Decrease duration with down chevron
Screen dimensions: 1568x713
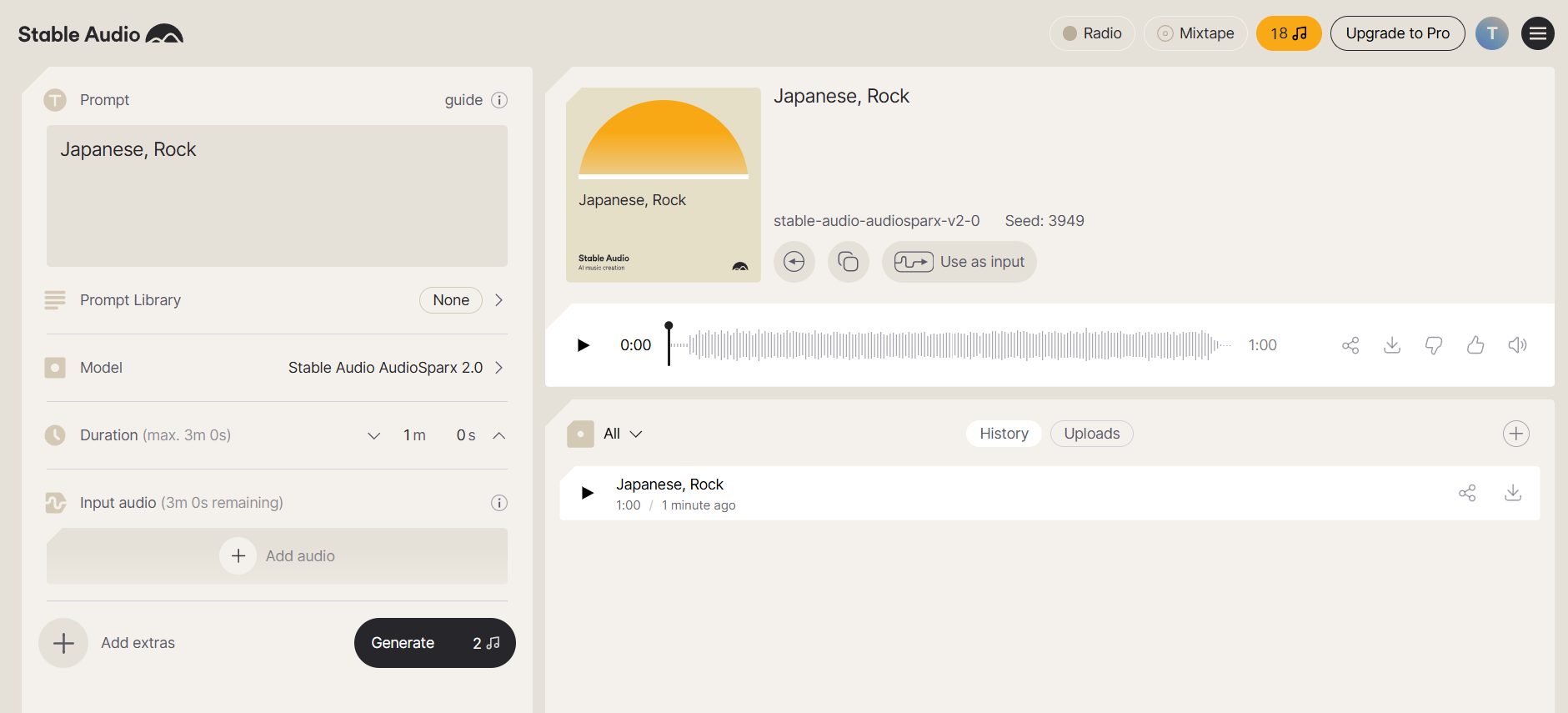[x=373, y=435]
